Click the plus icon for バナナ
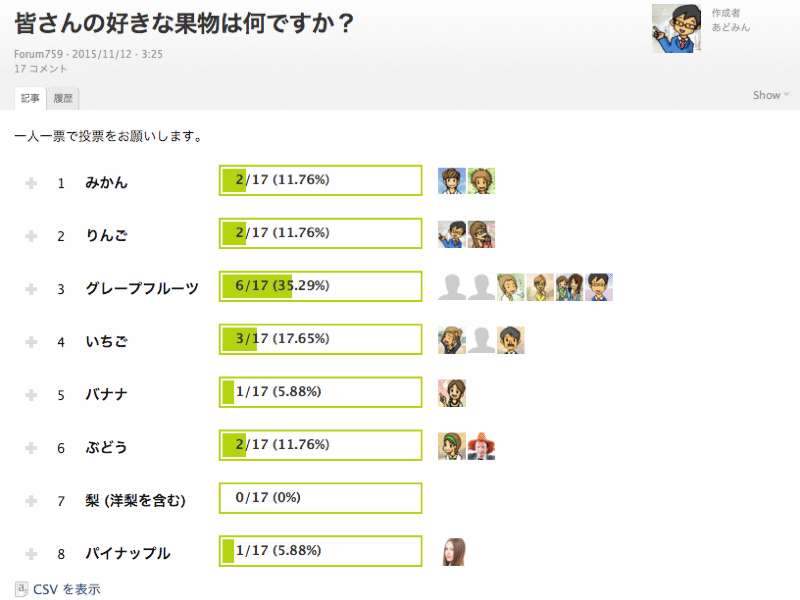 click(x=31, y=395)
